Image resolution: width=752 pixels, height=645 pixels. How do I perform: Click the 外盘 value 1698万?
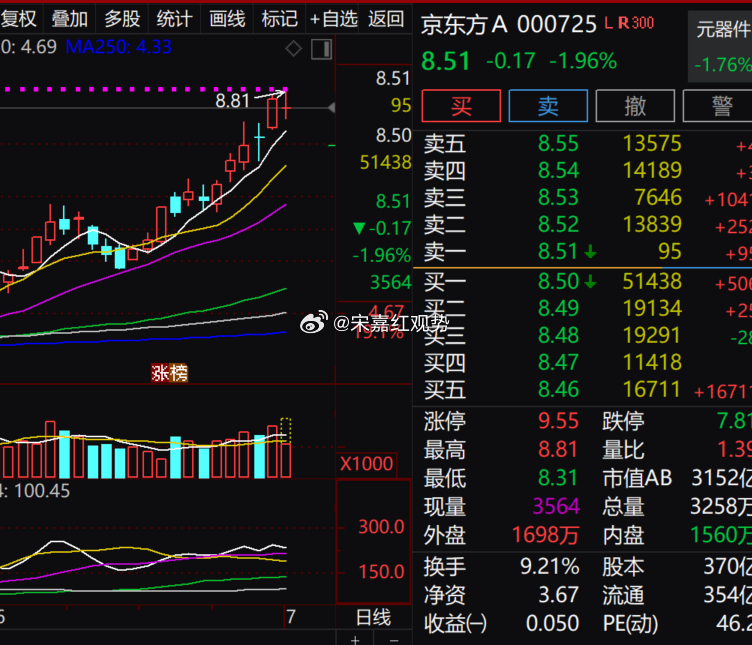click(546, 535)
